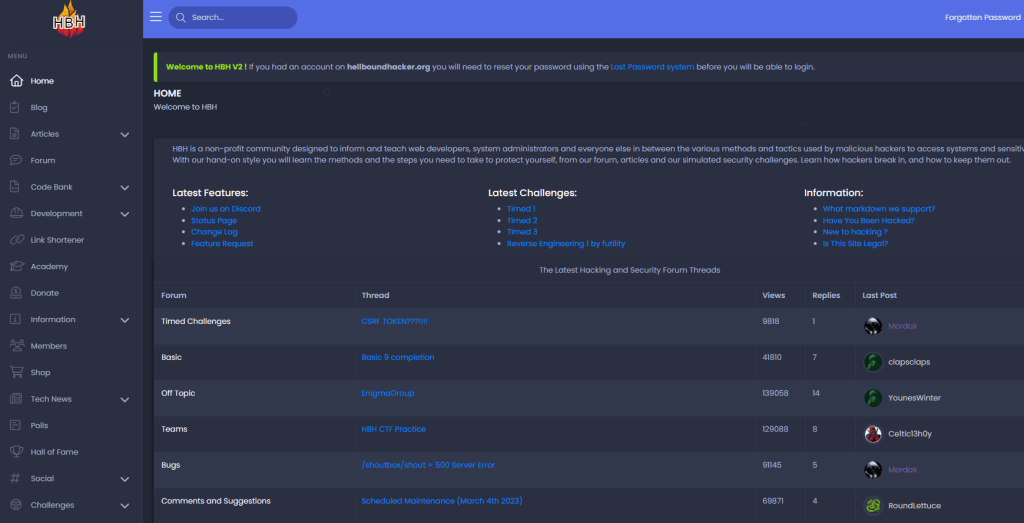Open the Members people icon
Screen dimensions: 1024x523
(15, 346)
